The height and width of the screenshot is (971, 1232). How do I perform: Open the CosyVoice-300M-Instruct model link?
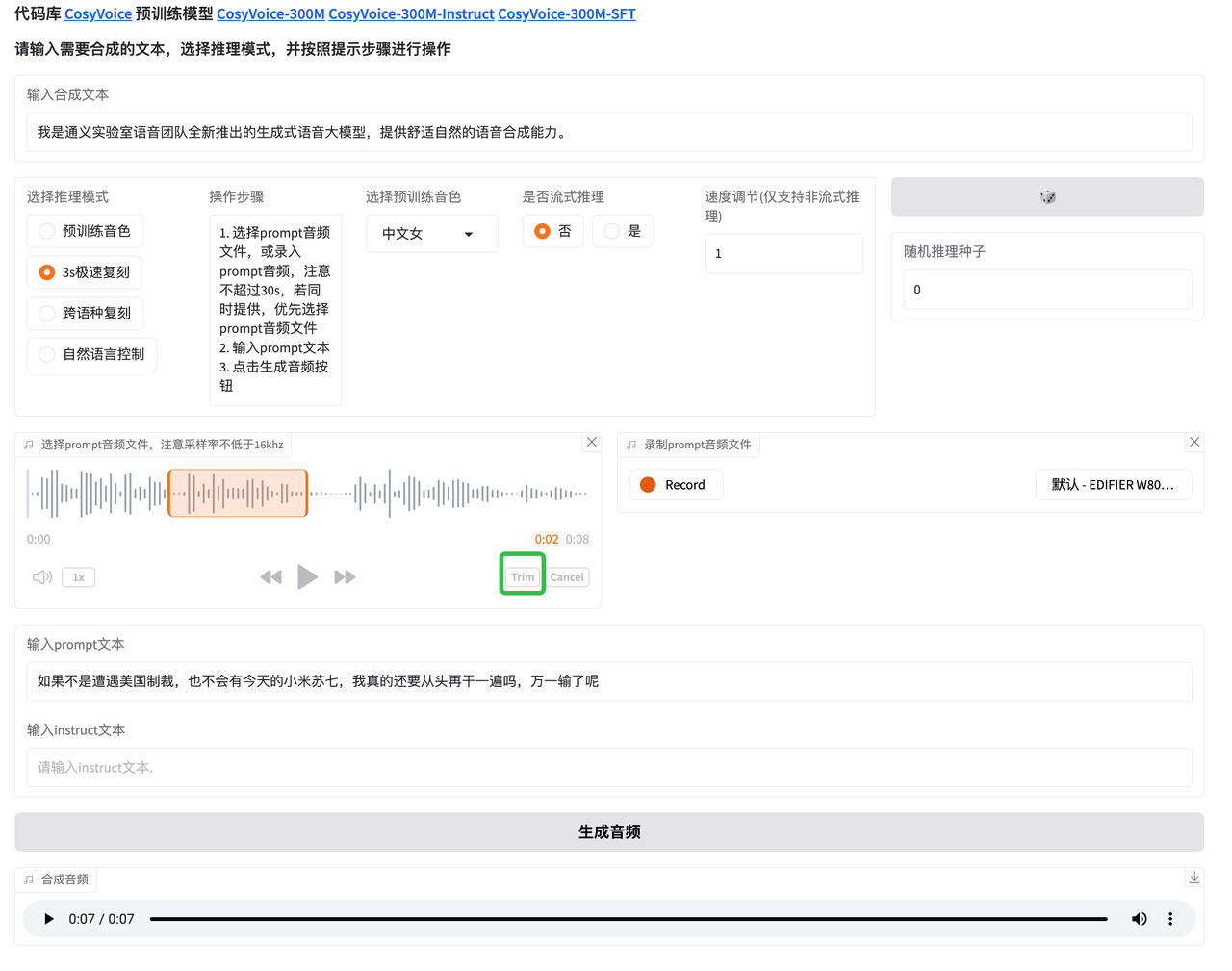[411, 13]
